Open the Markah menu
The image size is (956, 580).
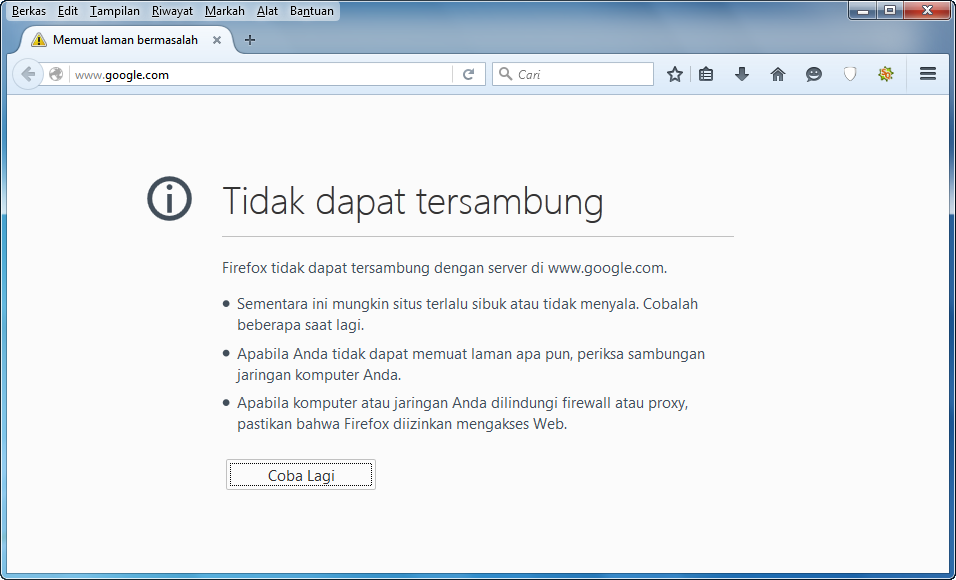click(x=224, y=11)
